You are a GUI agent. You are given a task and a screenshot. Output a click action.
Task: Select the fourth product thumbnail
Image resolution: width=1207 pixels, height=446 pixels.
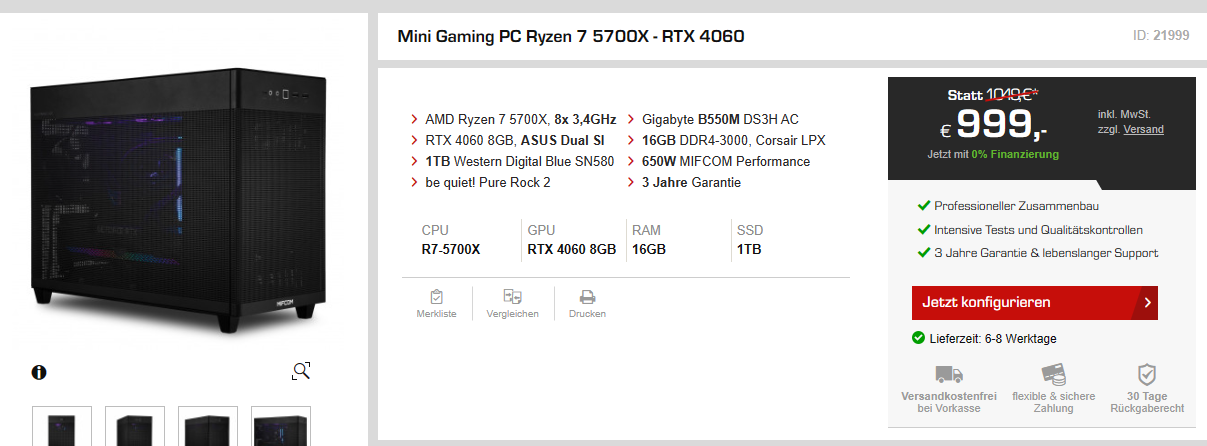point(281,426)
